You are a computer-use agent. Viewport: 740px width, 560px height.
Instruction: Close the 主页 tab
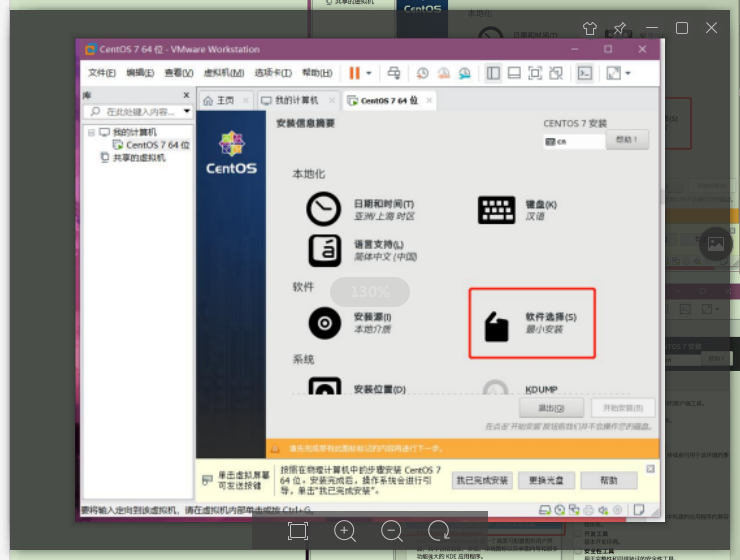coord(245,100)
